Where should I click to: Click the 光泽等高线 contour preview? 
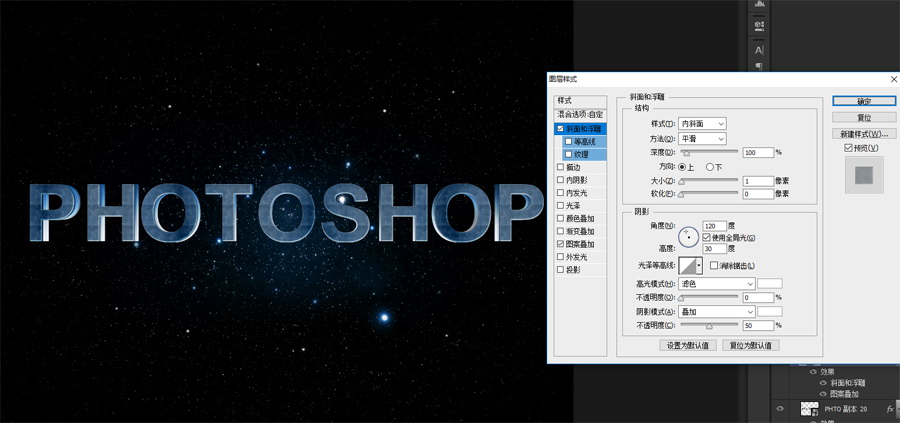click(x=688, y=265)
